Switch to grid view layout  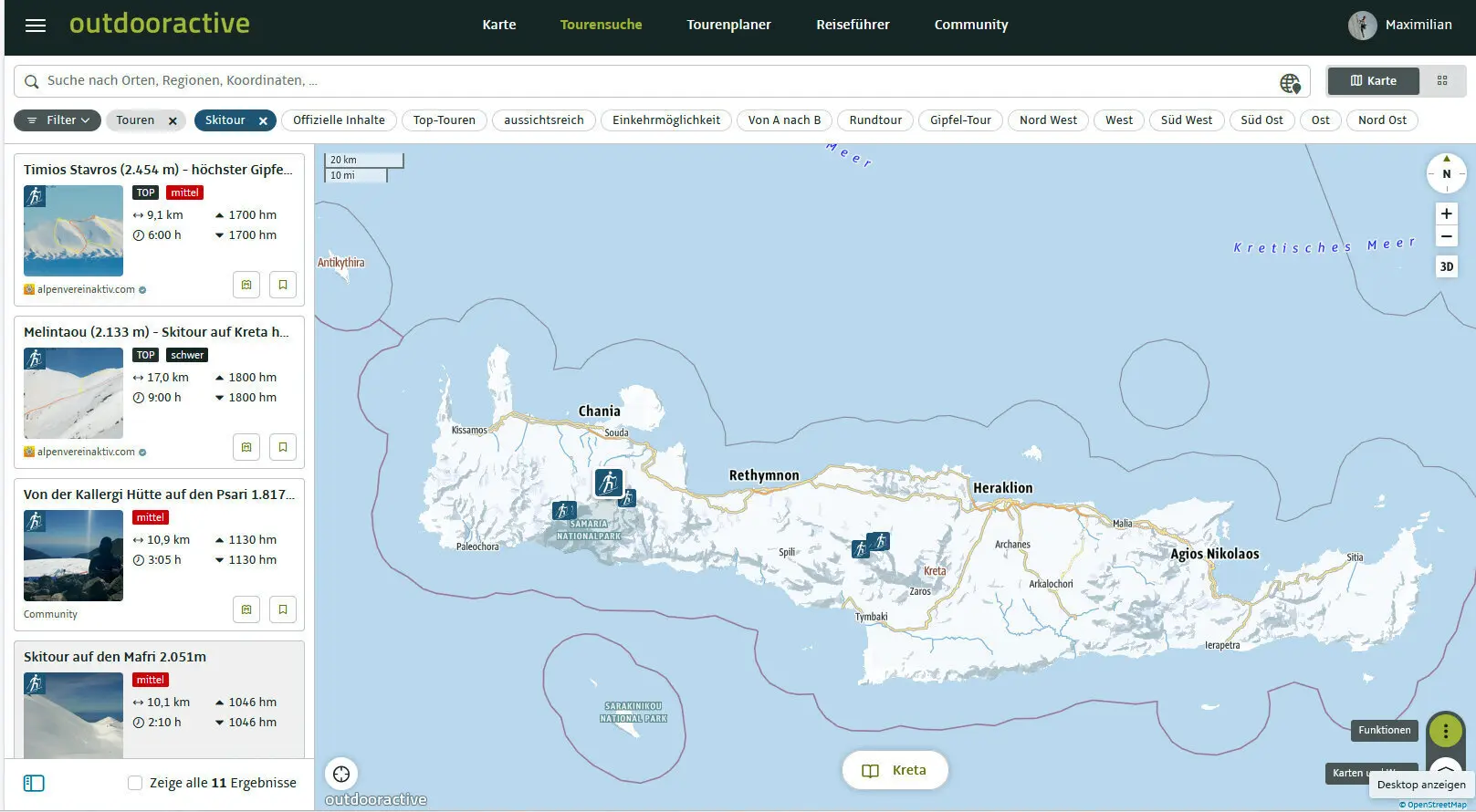pyautogui.click(x=1442, y=81)
